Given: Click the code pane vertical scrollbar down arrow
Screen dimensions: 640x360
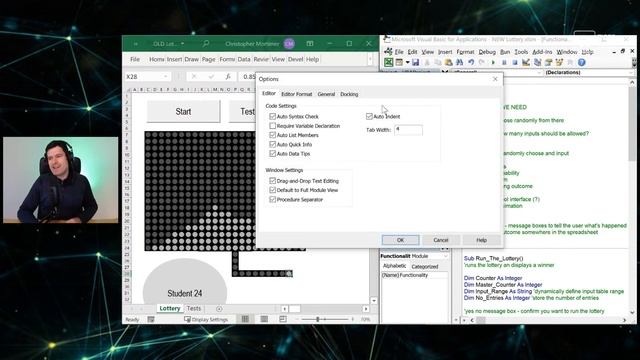Looking at the screenshot, I should pyautogui.click(x=632, y=312).
